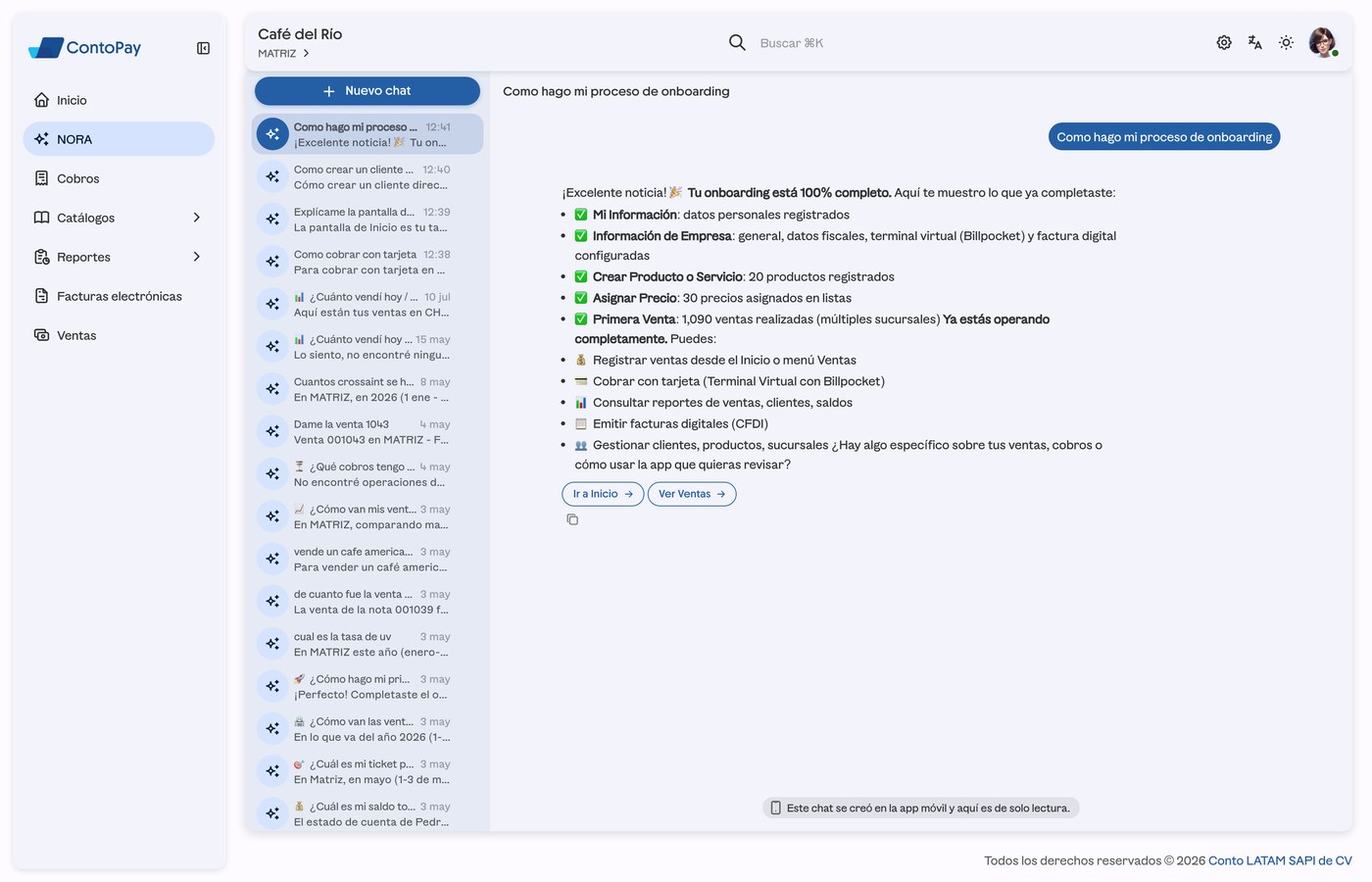Collapse the sidebar panel icon
This screenshot has width=1372, height=882.
(203, 48)
